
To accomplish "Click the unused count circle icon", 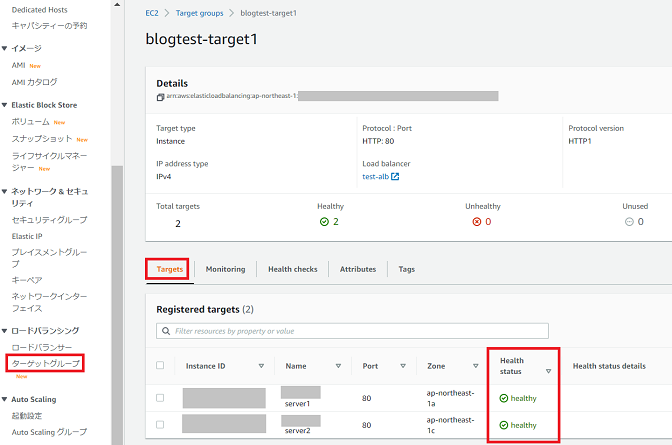I will click(x=629, y=222).
